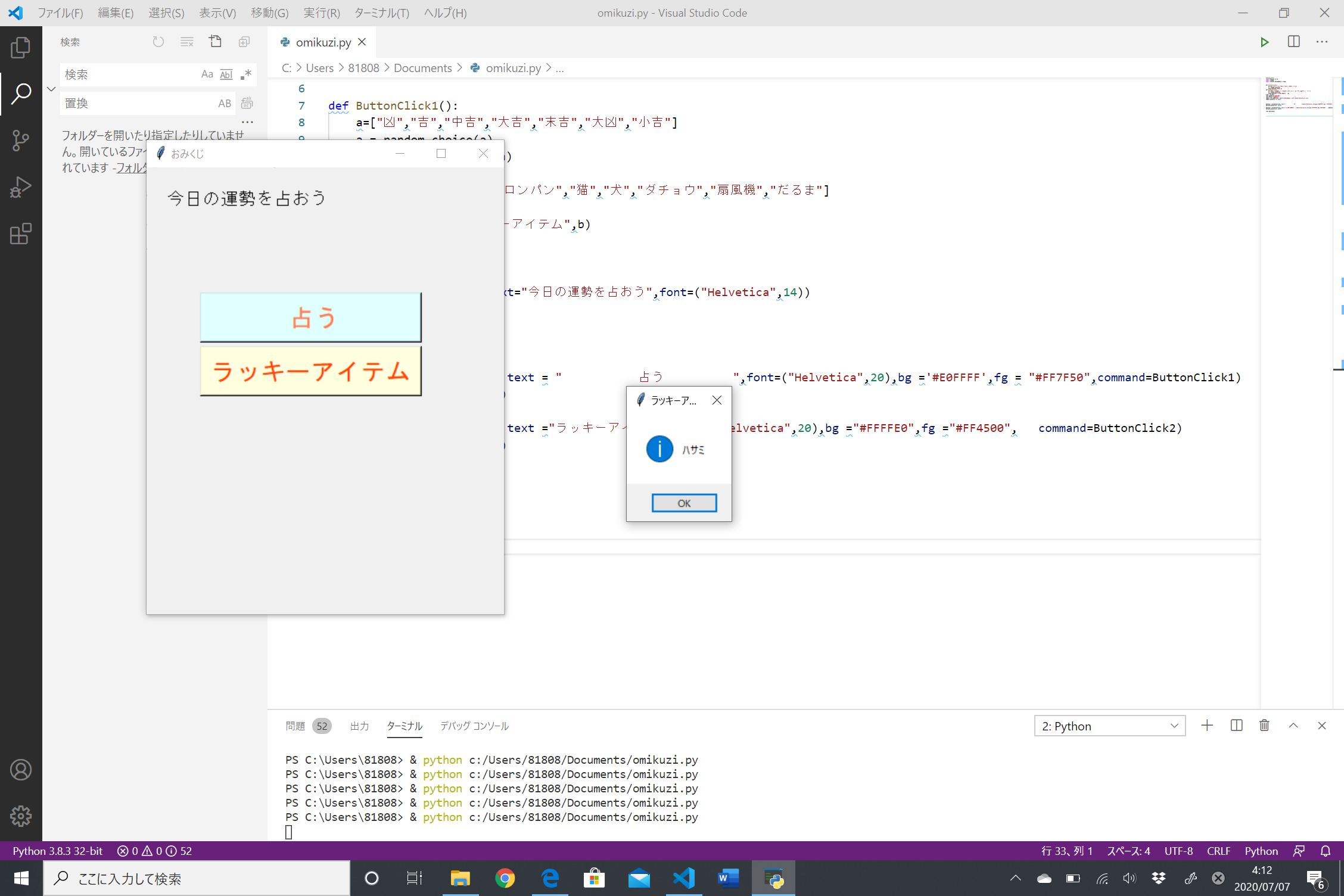The height and width of the screenshot is (896, 1344).
Task: Show hidden system tray icons
Action: click(x=1016, y=878)
